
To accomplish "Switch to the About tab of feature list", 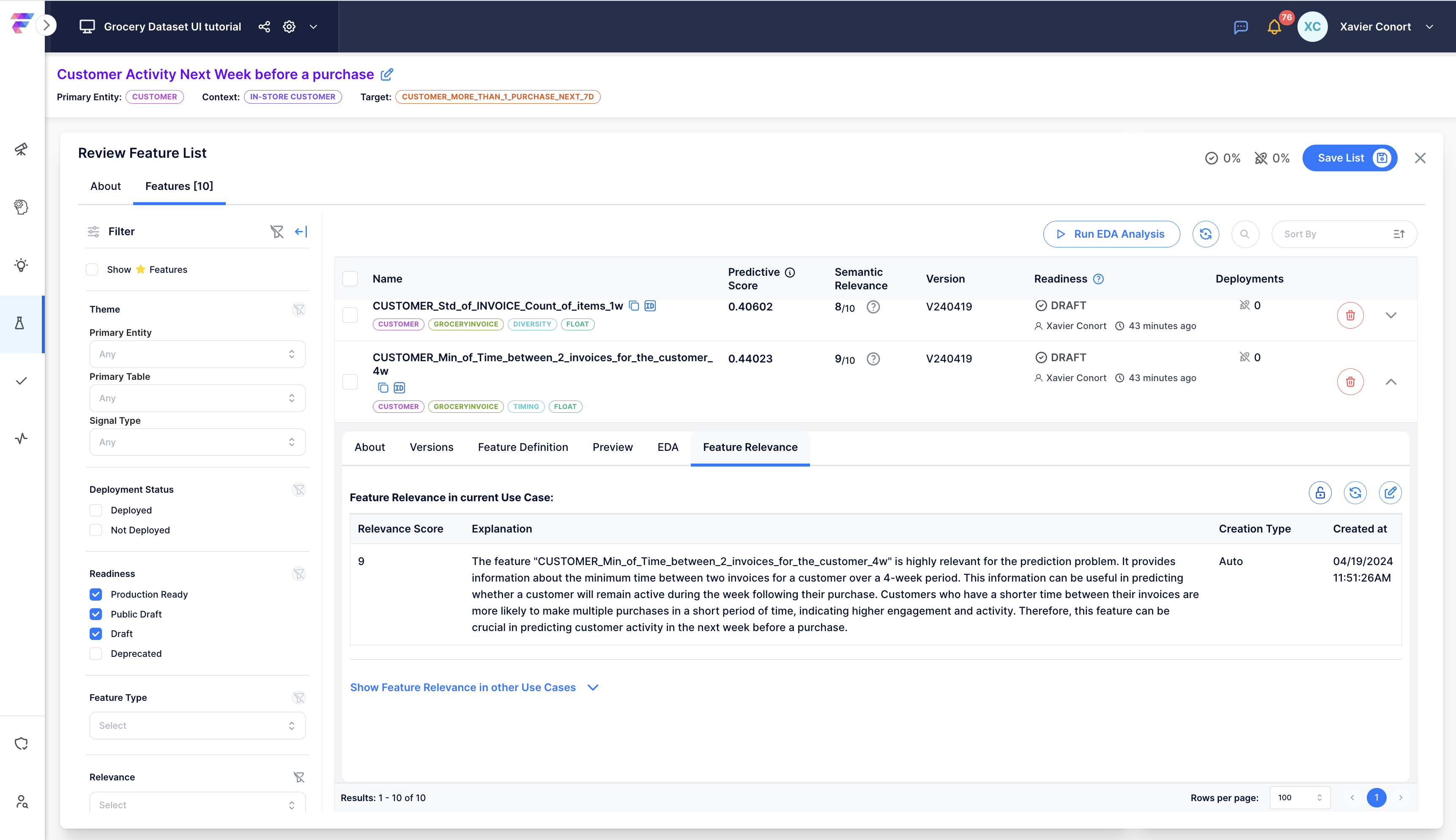I will (x=106, y=187).
